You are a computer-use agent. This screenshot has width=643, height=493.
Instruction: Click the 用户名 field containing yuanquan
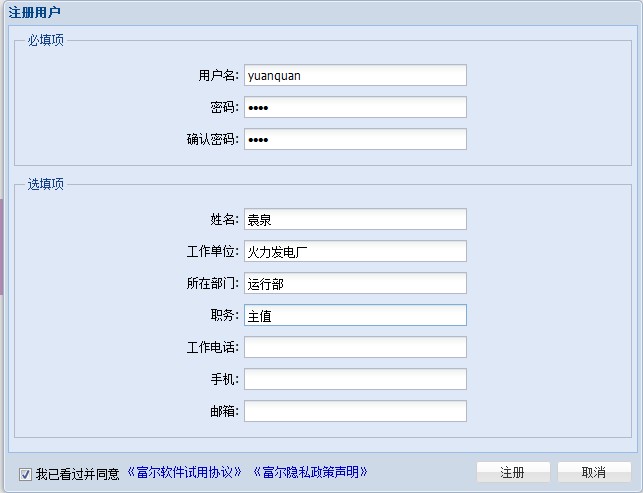point(355,75)
